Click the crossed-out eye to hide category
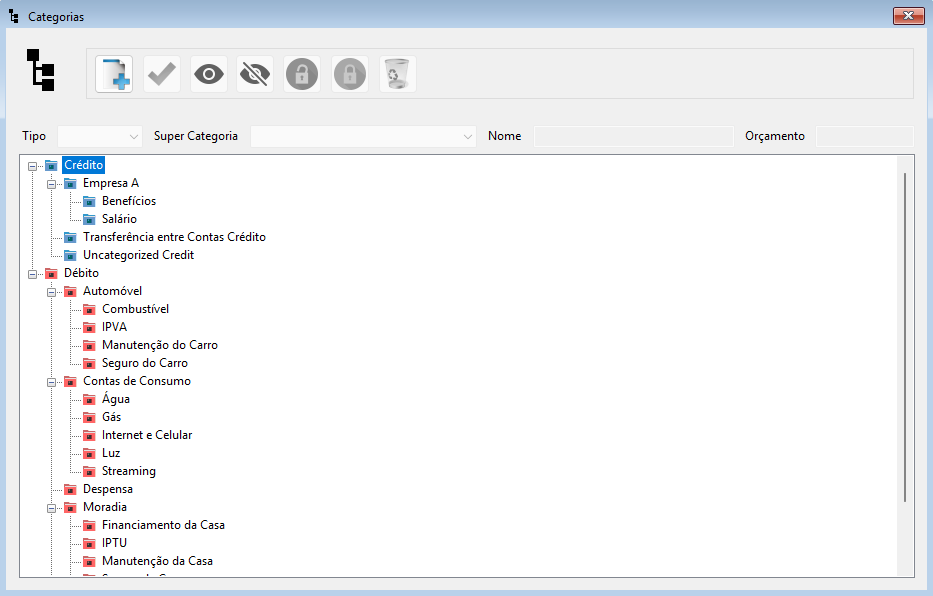Screen dimensions: 933x596 [256, 75]
